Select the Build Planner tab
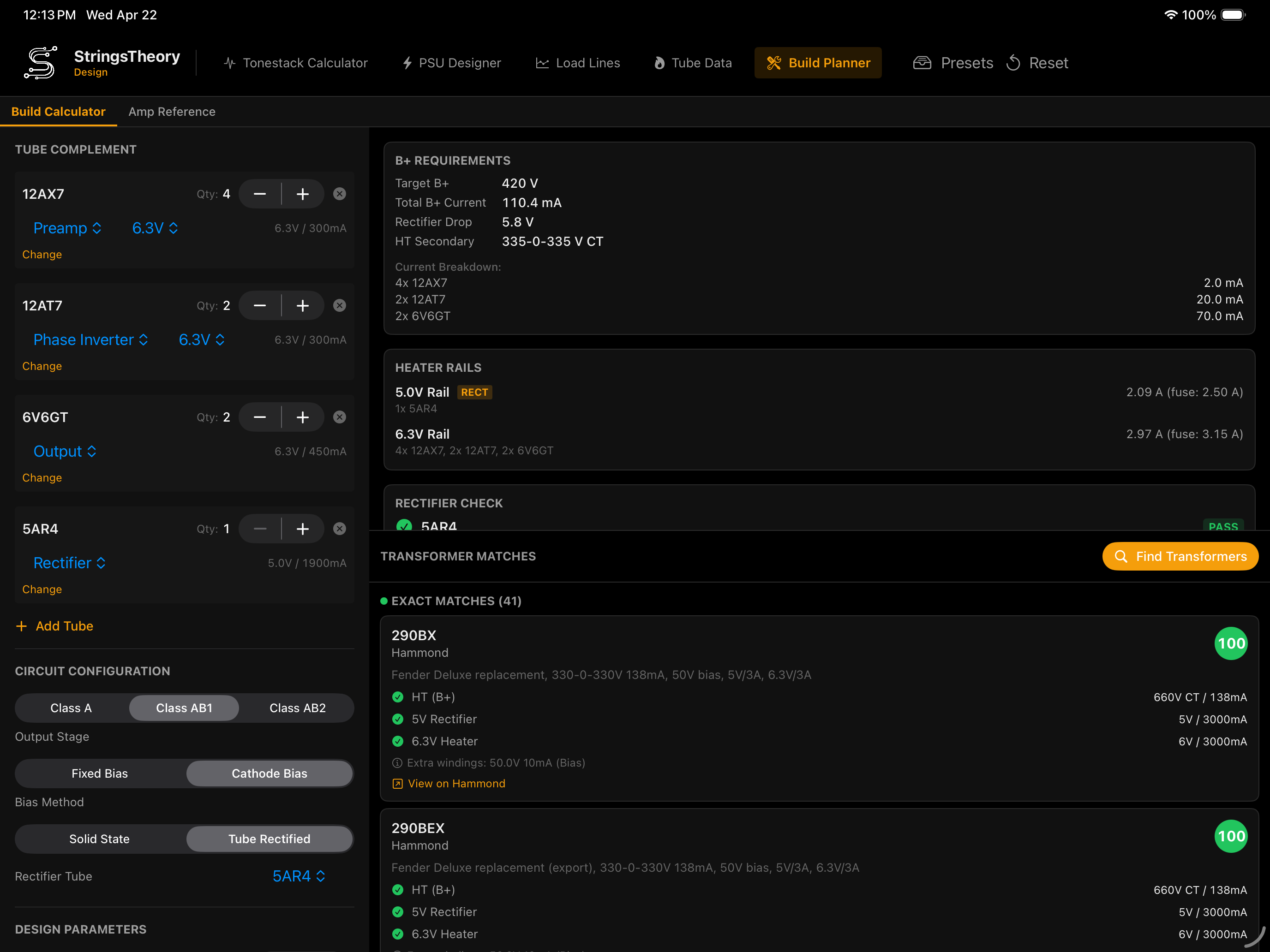 (818, 63)
